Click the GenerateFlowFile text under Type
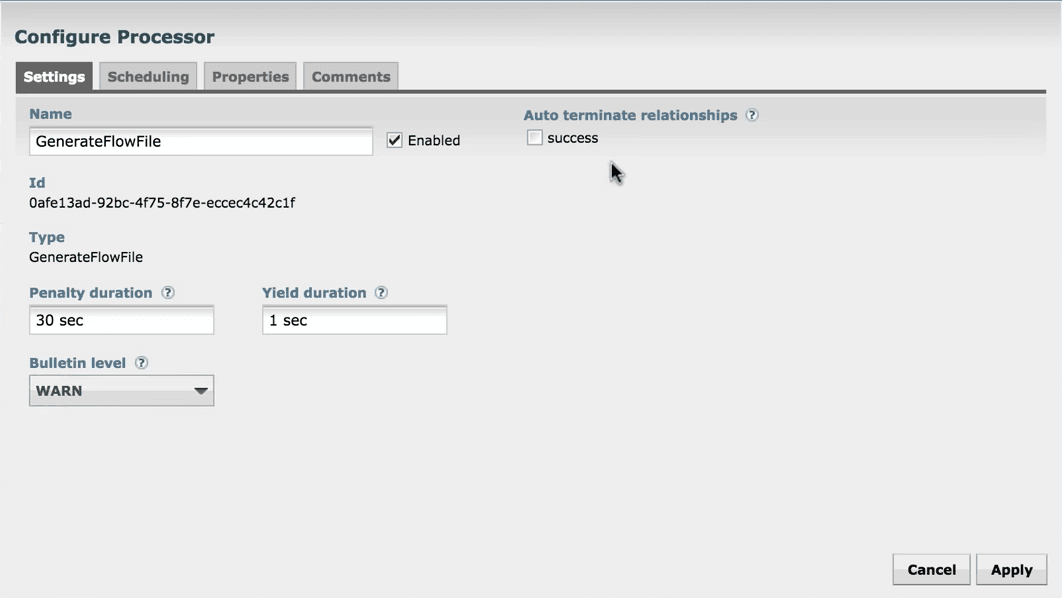 [86, 257]
